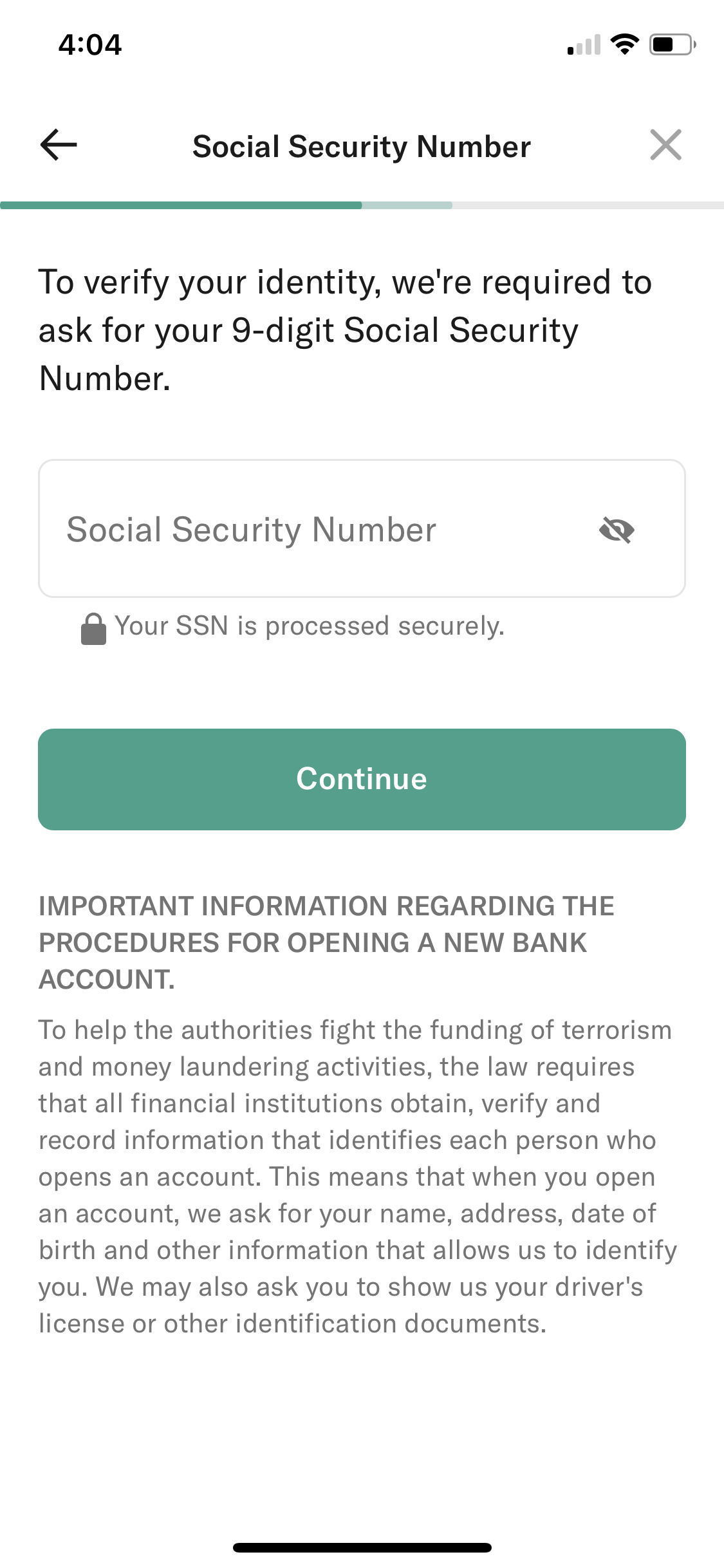The image size is (724, 1568).
Task: Click the dark green completed progress segment
Action: 181,205
